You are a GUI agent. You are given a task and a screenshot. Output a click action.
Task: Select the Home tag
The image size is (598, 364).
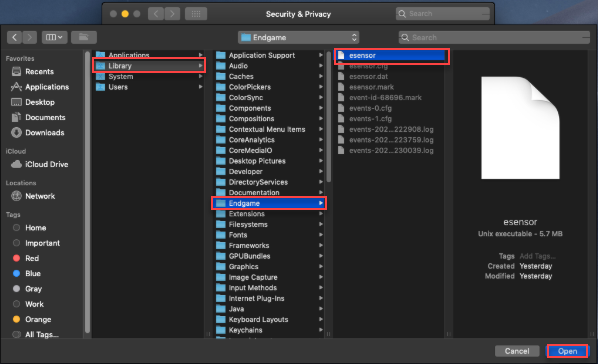(30, 228)
